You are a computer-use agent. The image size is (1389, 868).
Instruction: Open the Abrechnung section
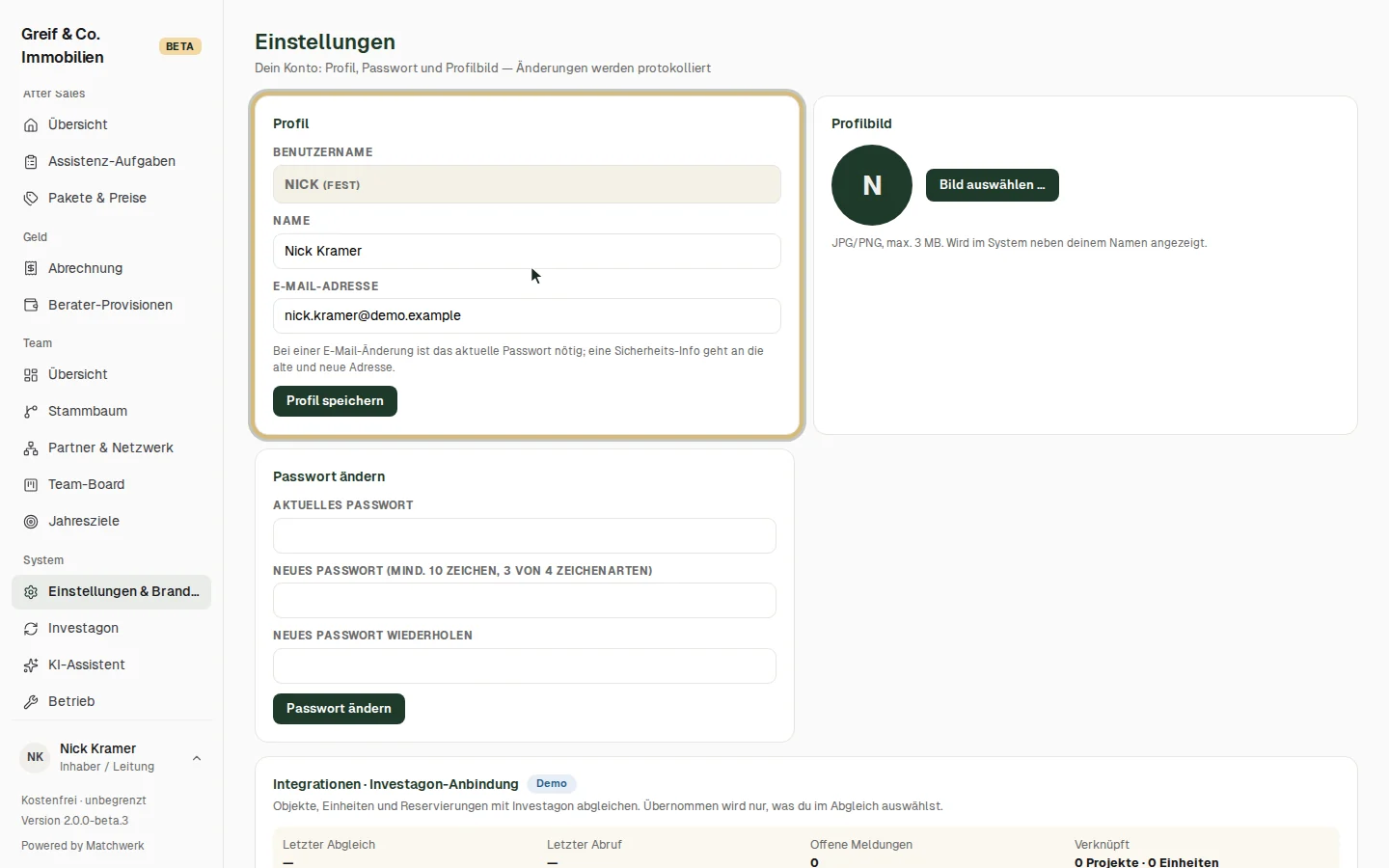111,269
